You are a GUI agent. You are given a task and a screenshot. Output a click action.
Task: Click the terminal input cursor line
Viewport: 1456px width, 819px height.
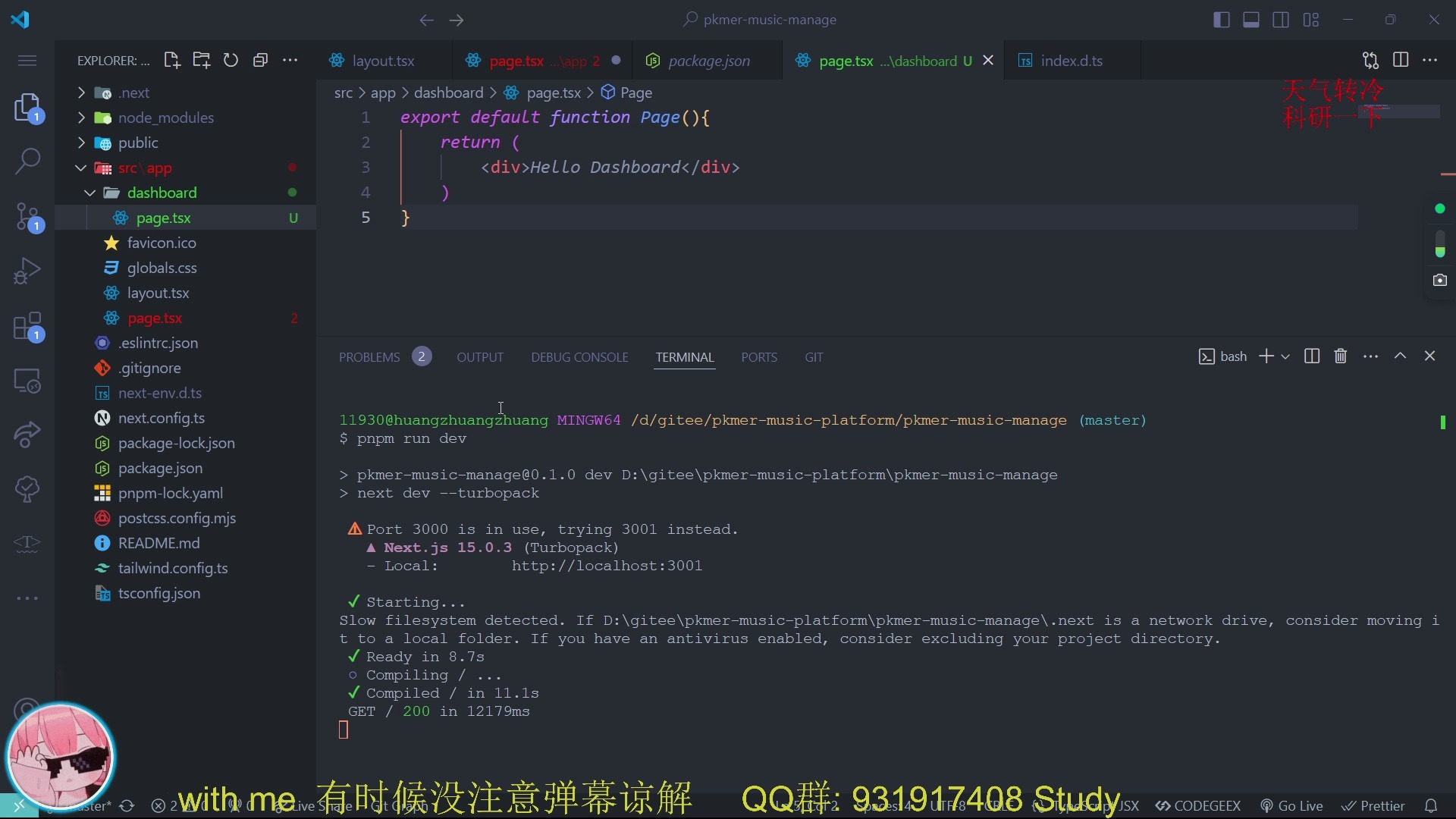click(344, 730)
